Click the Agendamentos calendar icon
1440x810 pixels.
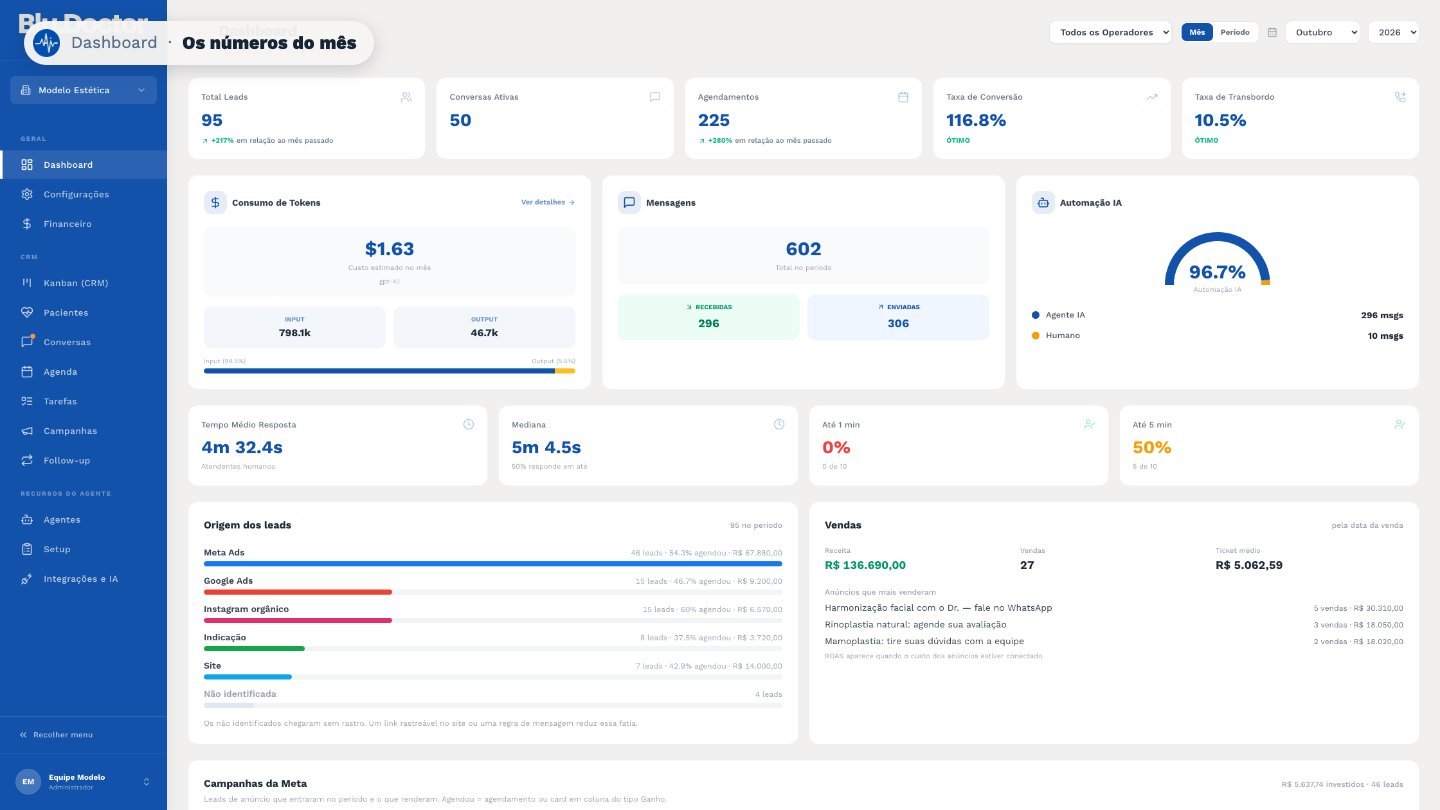click(x=903, y=97)
